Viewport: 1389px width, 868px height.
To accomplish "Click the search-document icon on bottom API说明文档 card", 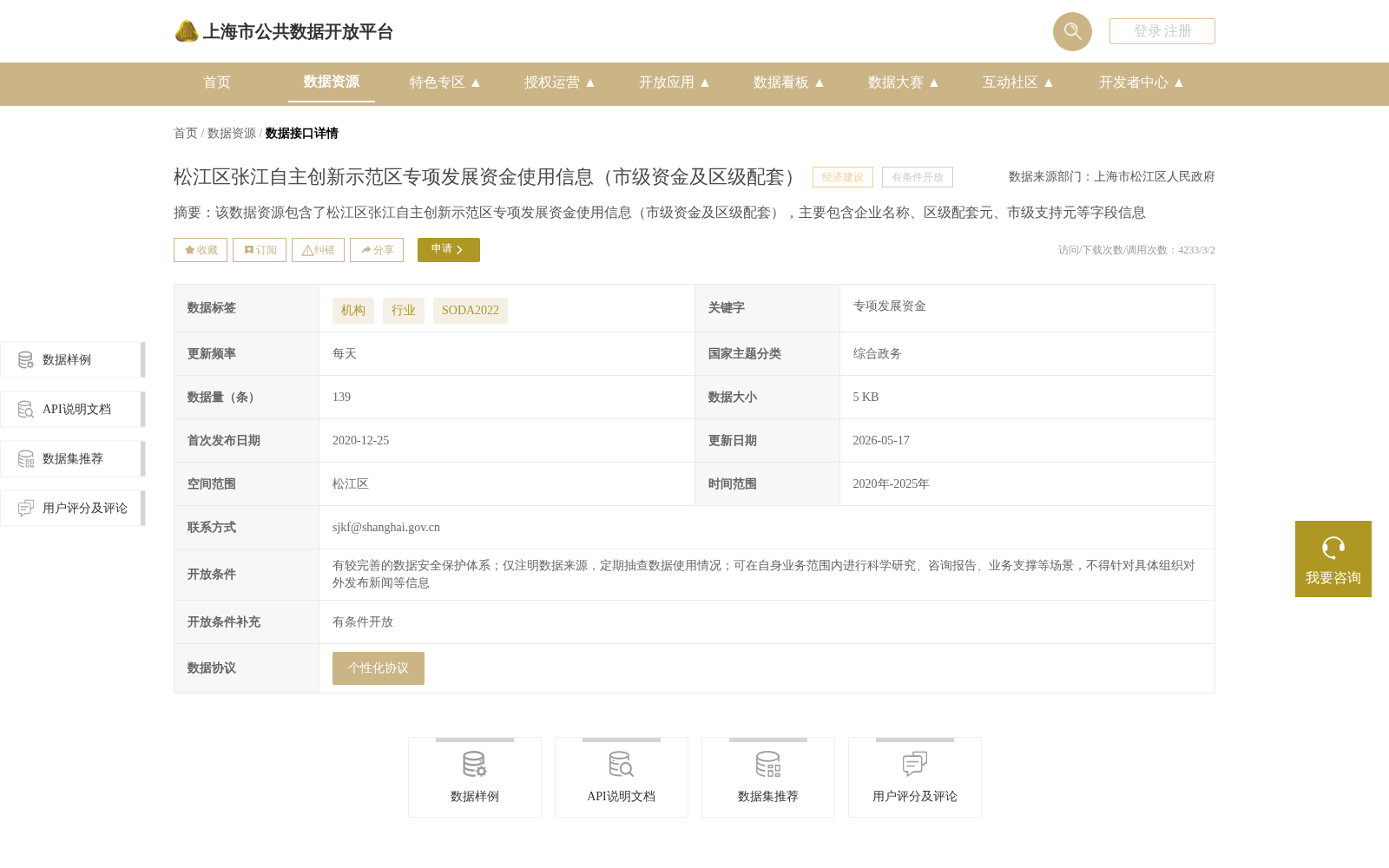I will [x=622, y=765].
